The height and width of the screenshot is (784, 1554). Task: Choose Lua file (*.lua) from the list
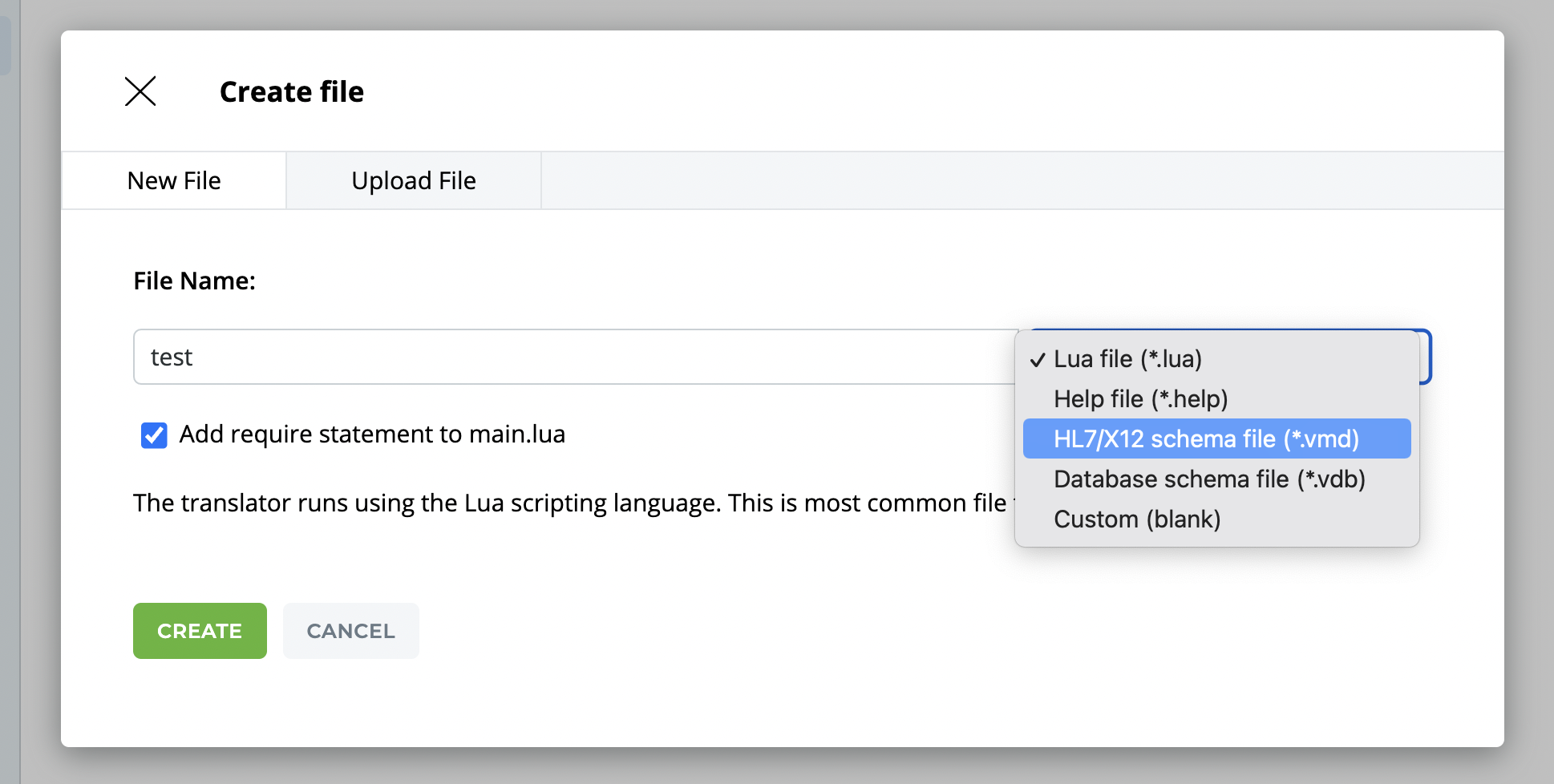pyautogui.click(x=1127, y=359)
